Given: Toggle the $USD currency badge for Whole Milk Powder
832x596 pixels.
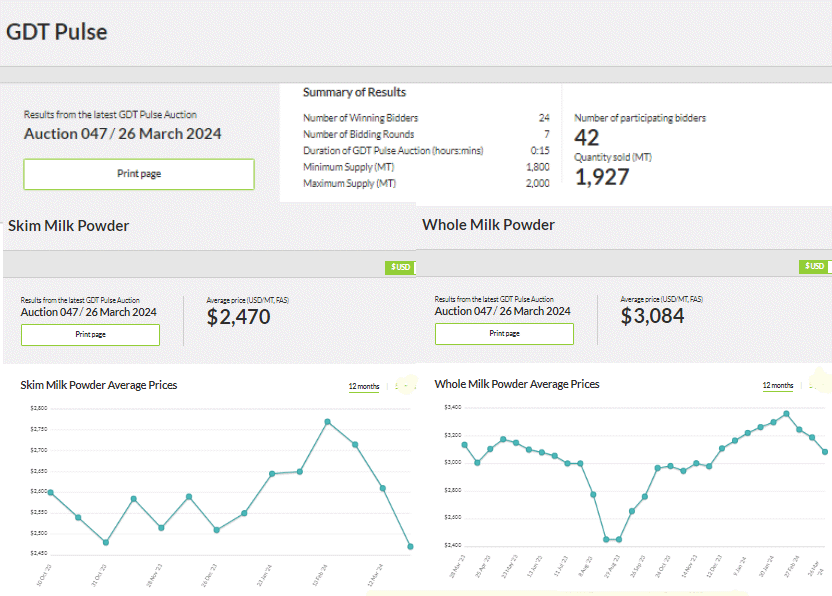Looking at the screenshot, I should pyautogui.click(x=814, y=266).
